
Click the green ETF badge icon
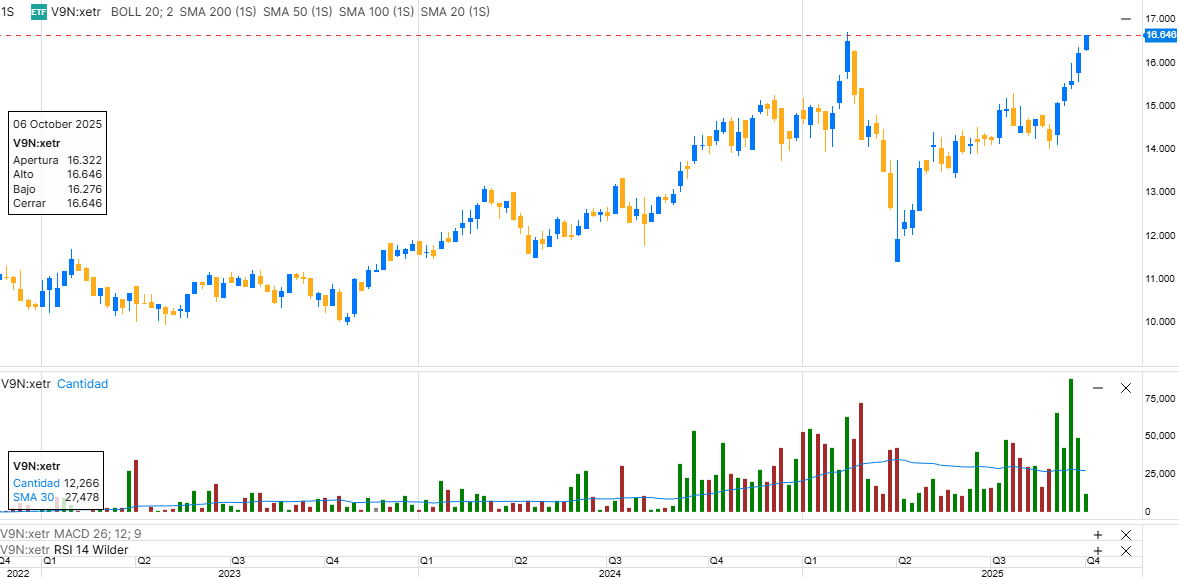pyautogui.click(x=38, y=12)
